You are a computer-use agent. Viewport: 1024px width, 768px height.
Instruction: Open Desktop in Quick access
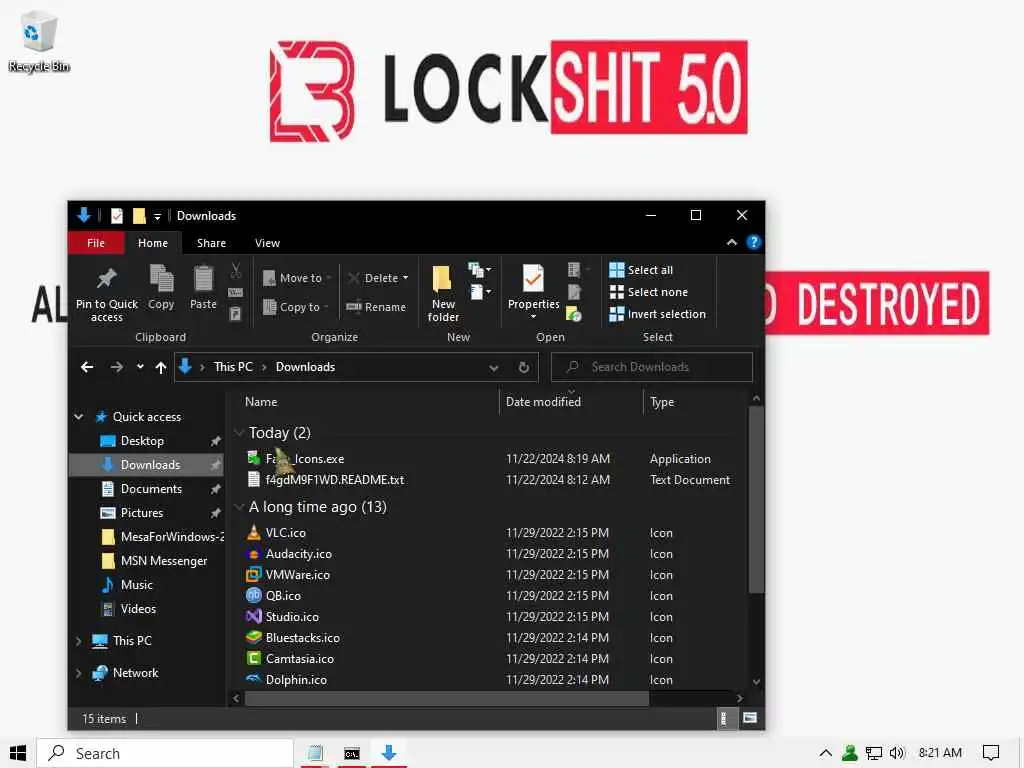pyautogui.click(x=142, y=441)
